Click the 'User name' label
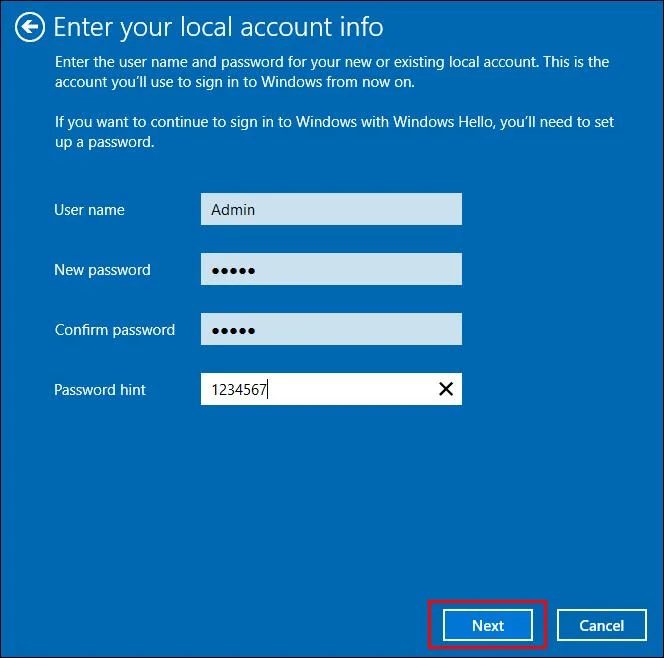Screen dimensions: 664x658 tap(89, 210)
